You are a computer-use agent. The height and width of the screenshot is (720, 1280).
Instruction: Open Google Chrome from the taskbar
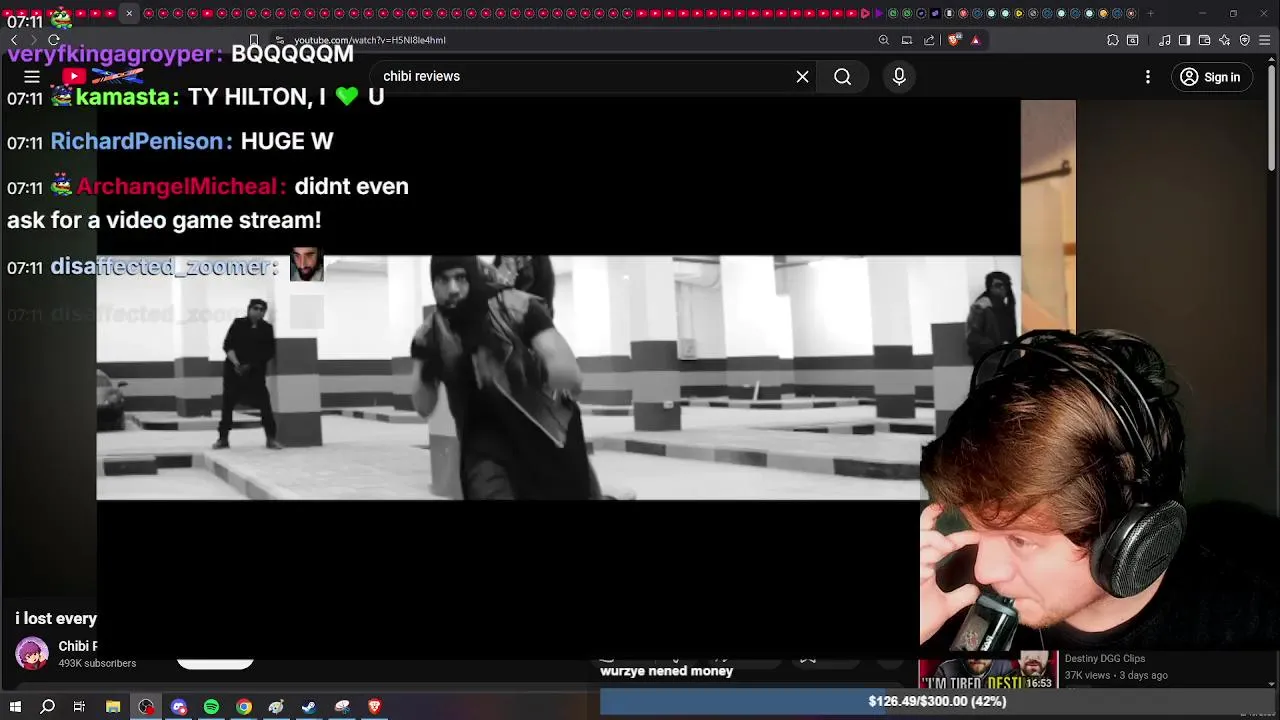(244, 707)
